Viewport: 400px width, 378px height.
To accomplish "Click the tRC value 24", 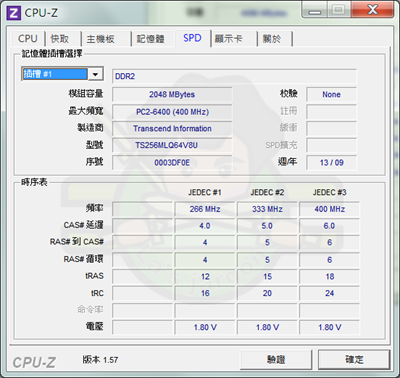I will click(x=329, y=293).
